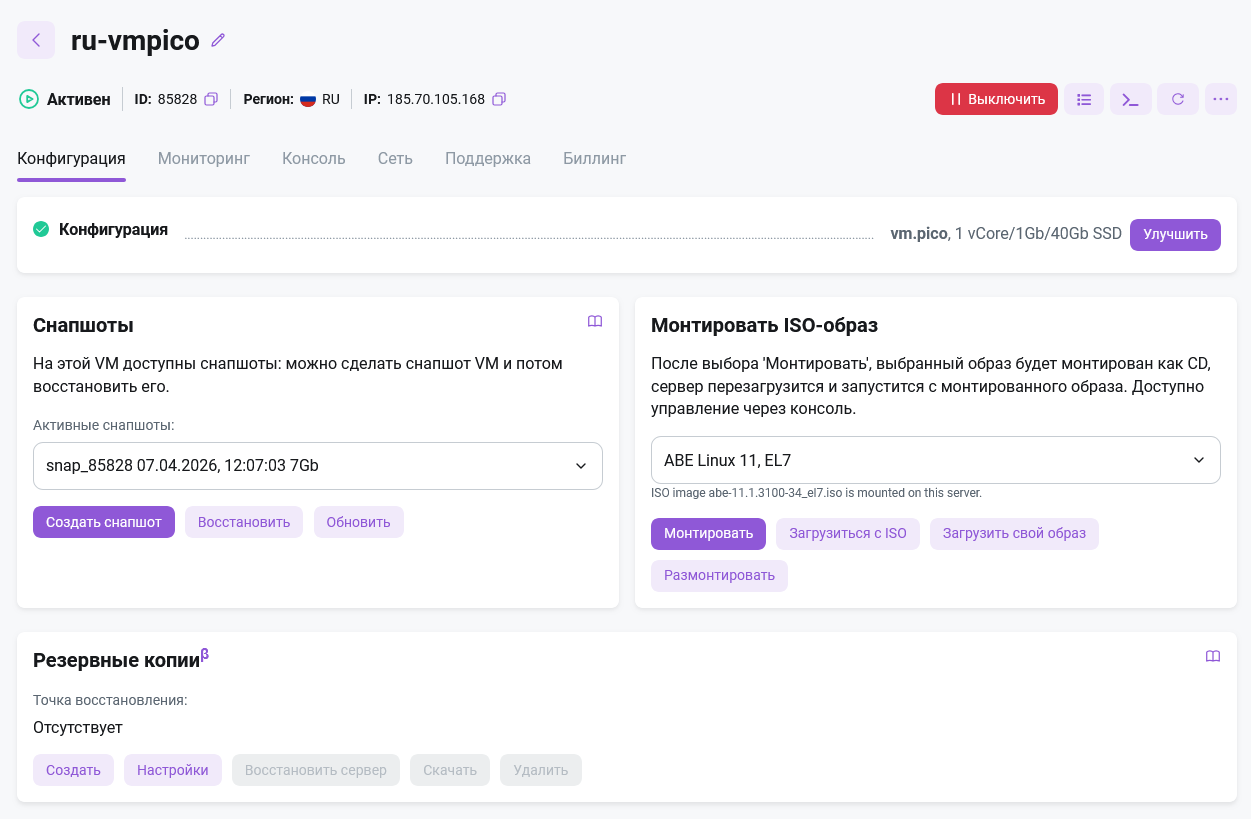The width and height of the screenshot is (1251, 819).
Task: Open backup Настройки button
Action: (173, 770)
